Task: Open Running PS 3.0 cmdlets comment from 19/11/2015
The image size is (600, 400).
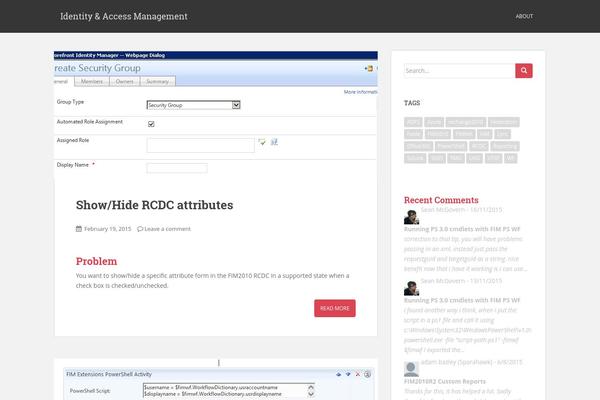Action: [462, 300]
